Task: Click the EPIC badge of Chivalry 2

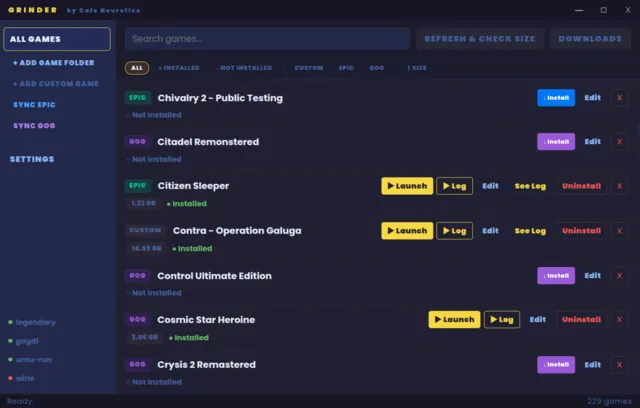Action: 138,98
